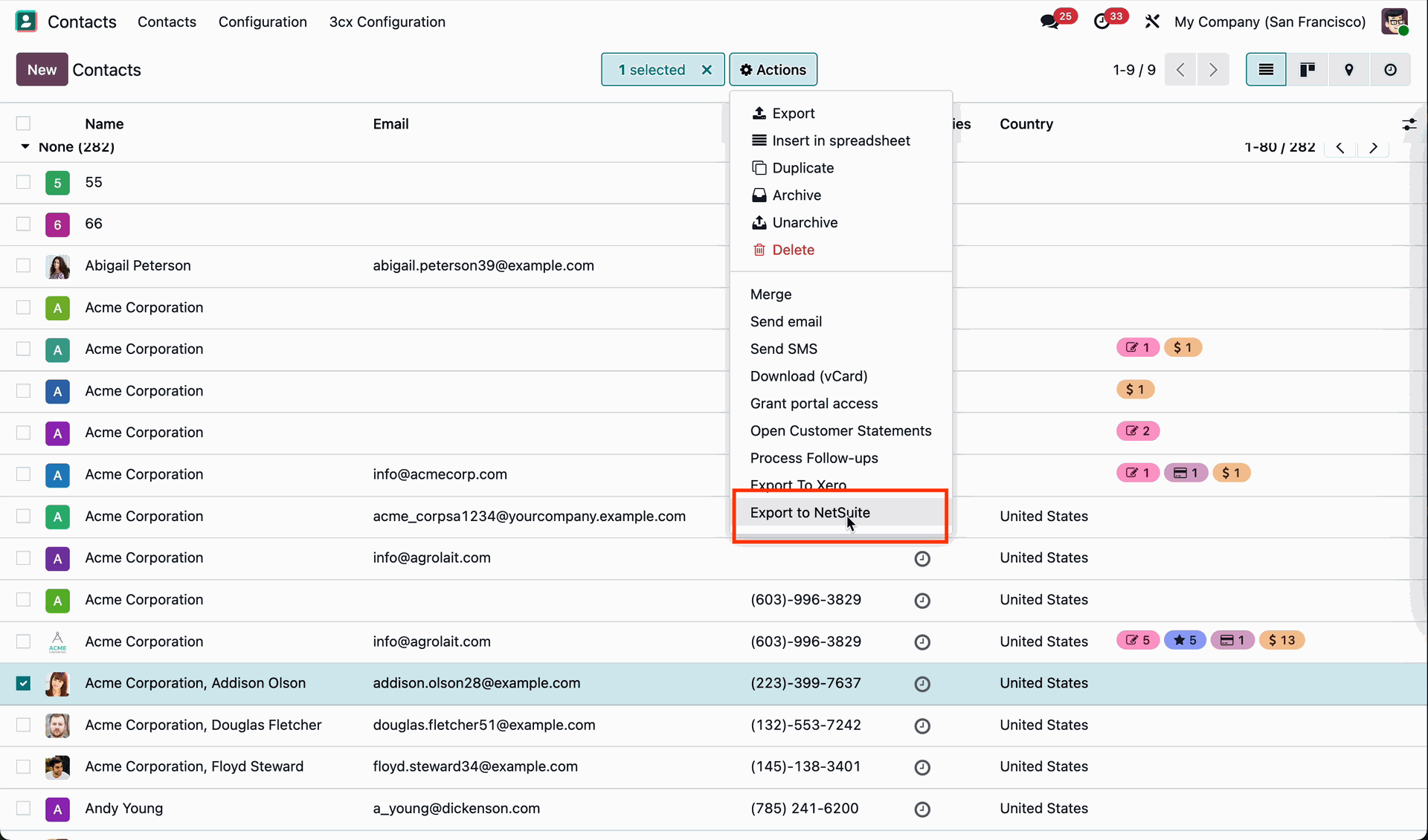Choose Process Follow-ups
The width and height of the screenshot is (1428, 840).
coord(841,459)
